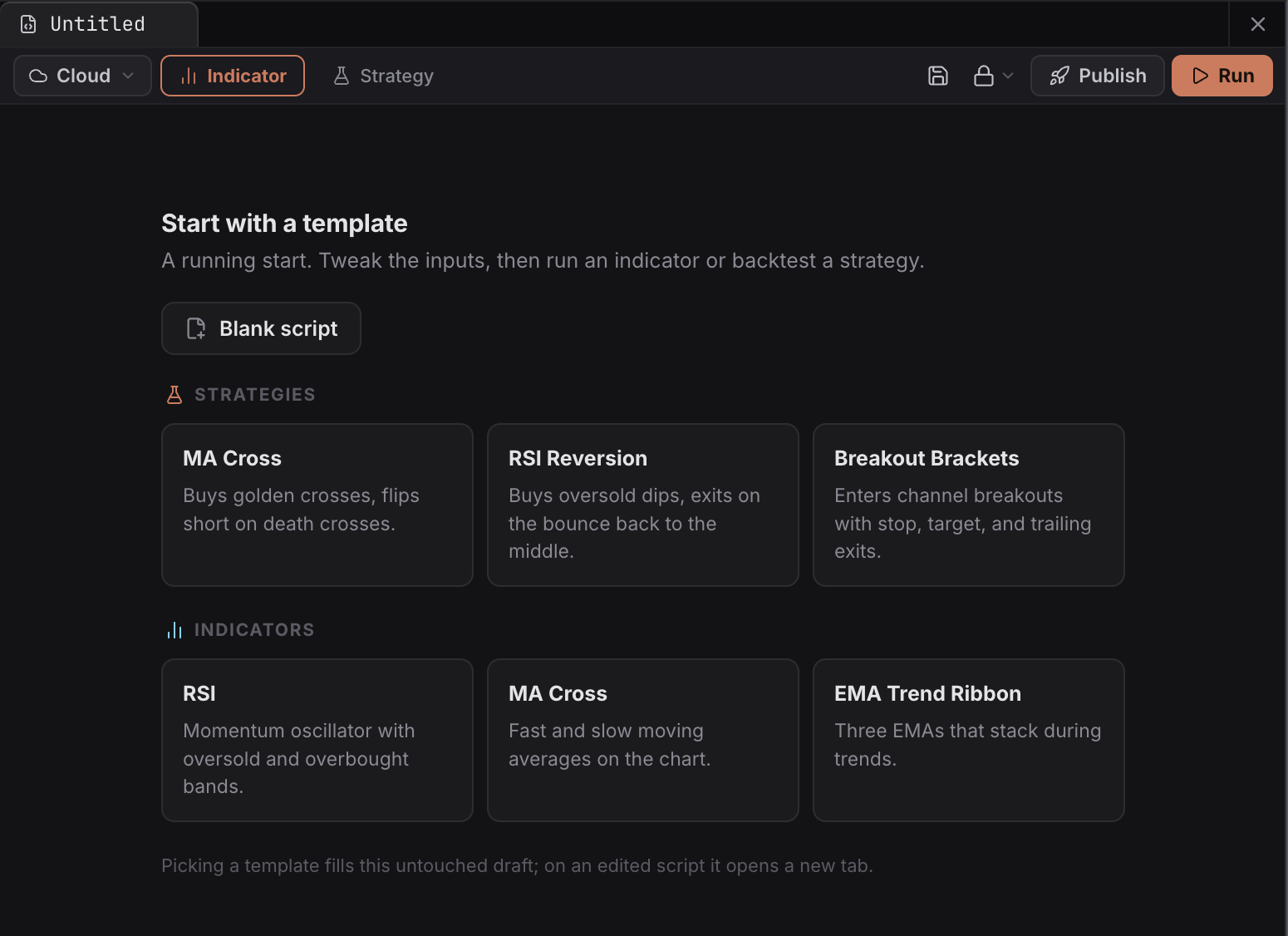This screenshot has width=1288, height=936.
Task: Pick the Breakout Brackets strategy template
Action: tap(969, 505)
